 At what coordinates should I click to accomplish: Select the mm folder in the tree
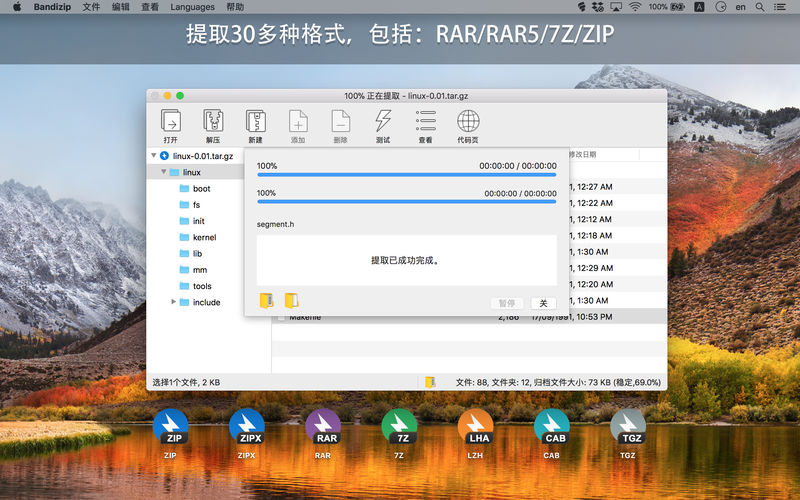point(200,270)
